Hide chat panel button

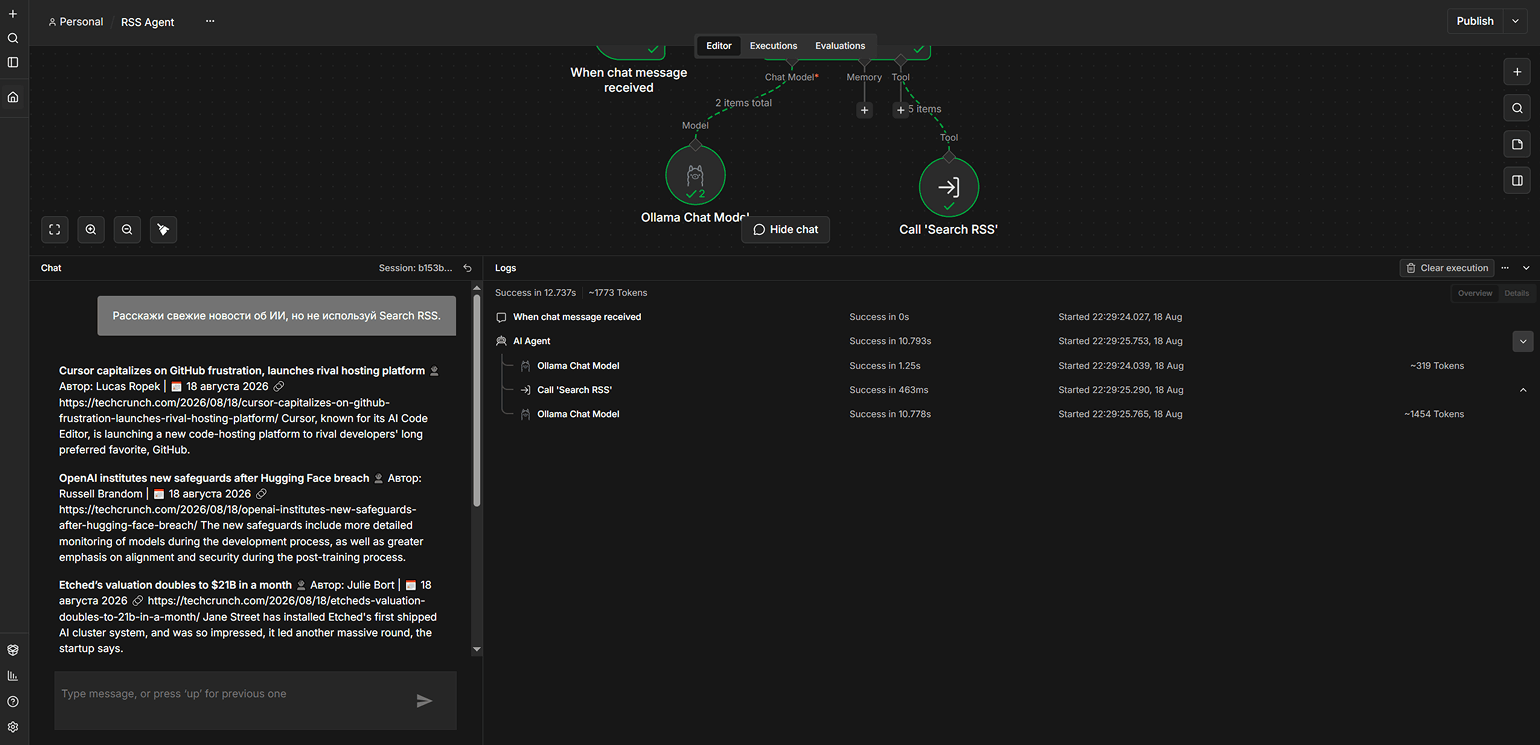pyautogui.click(x=785, y=230)
